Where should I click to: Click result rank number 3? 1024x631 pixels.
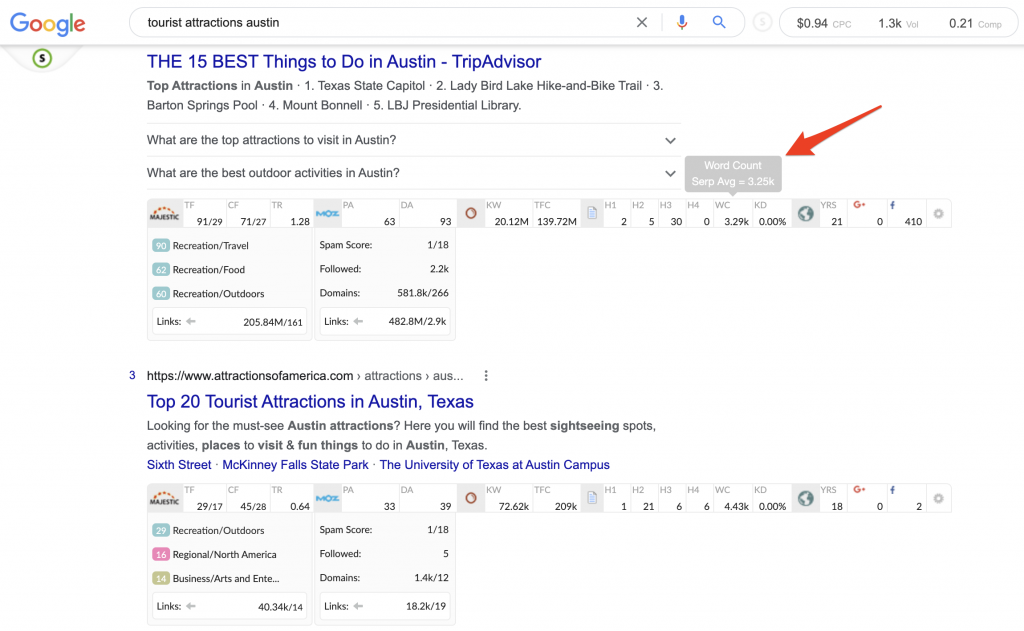[132, 375]
